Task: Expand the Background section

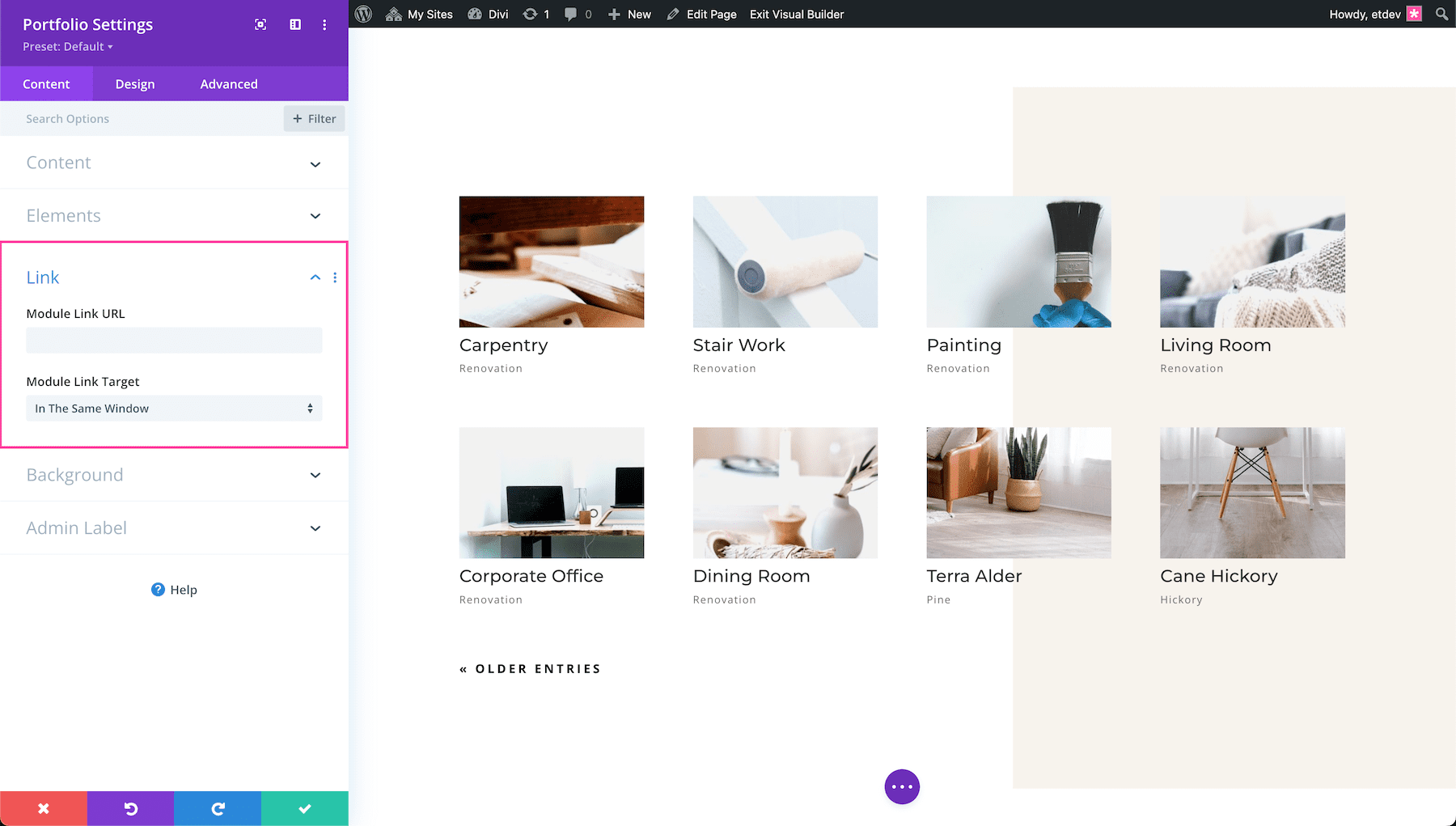Action: coord(174,475)
